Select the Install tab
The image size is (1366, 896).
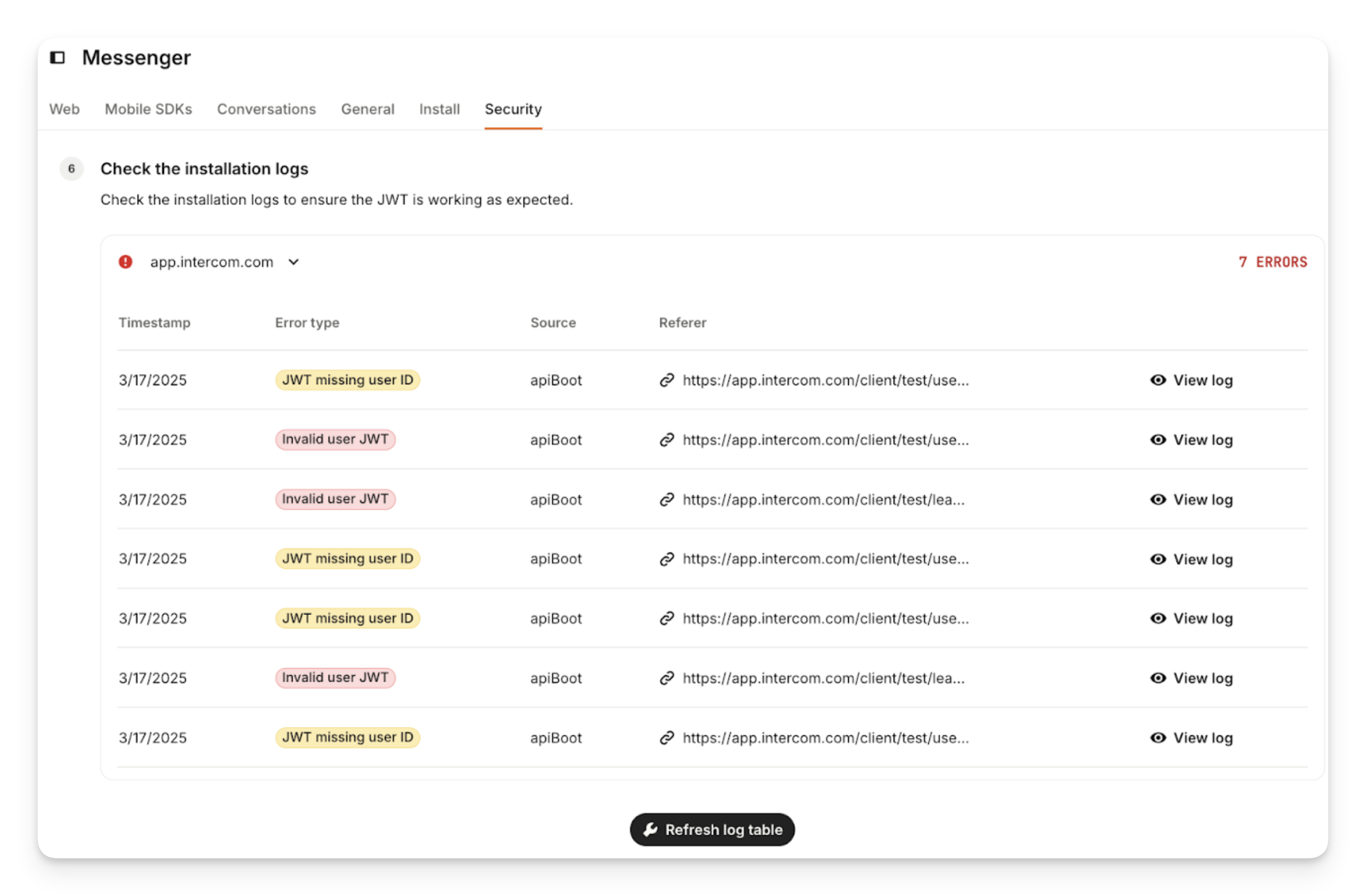439,109
